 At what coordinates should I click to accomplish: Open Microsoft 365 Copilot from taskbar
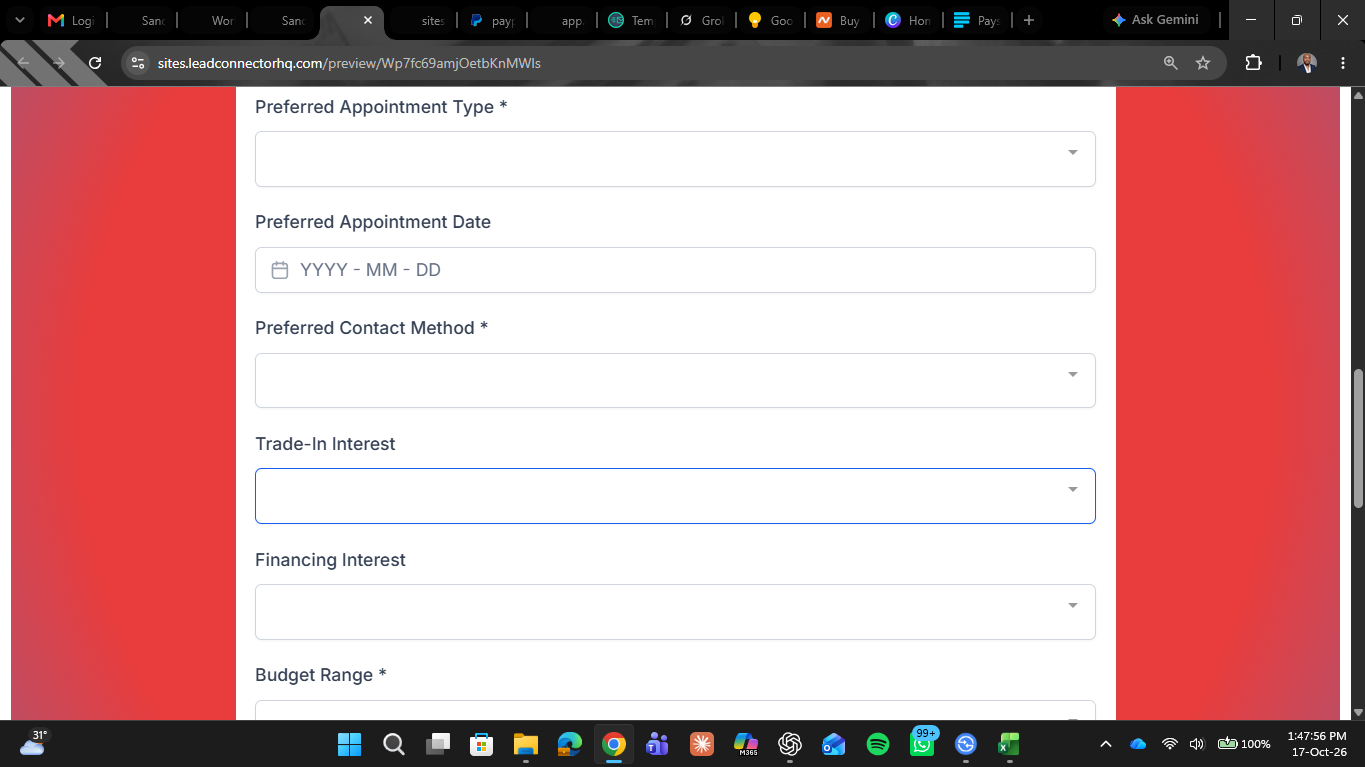coord(745,744)
